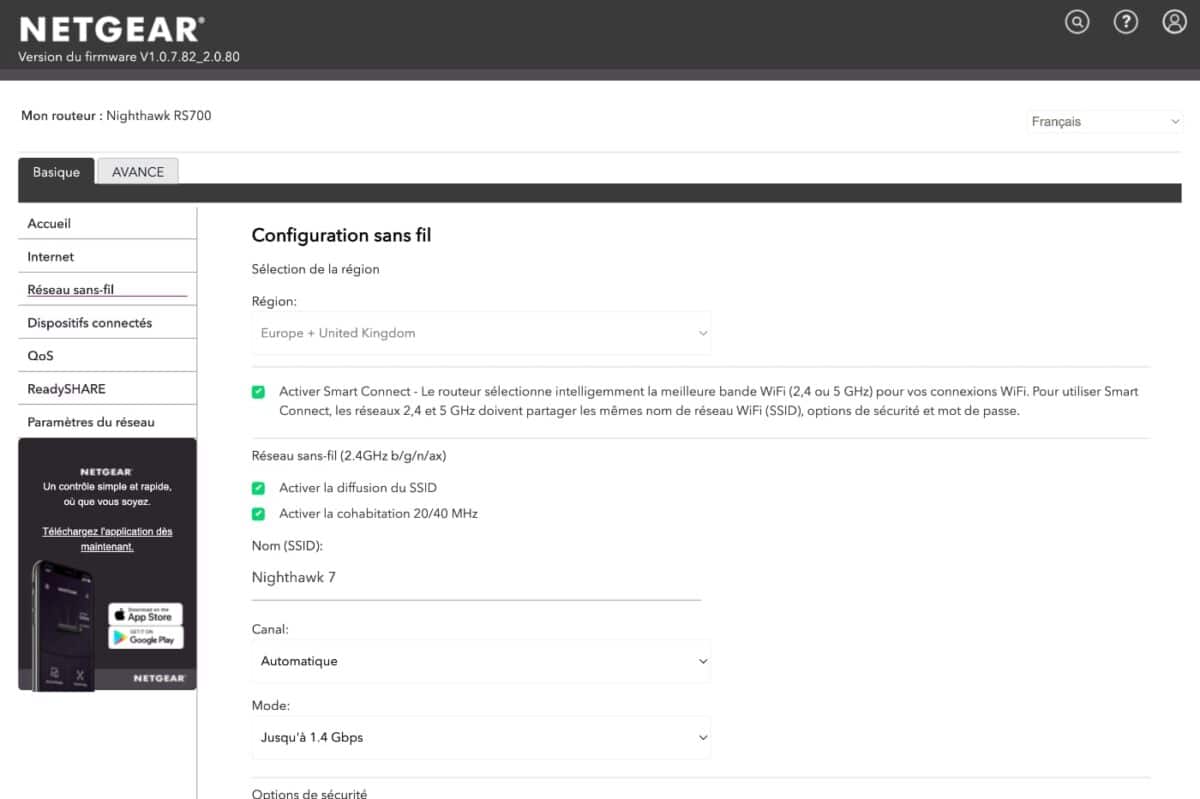Open ReadySHARE in the sidebar
Image resolution: width=1200 pixels, height=799 pixels.
(x=107, y=389)
